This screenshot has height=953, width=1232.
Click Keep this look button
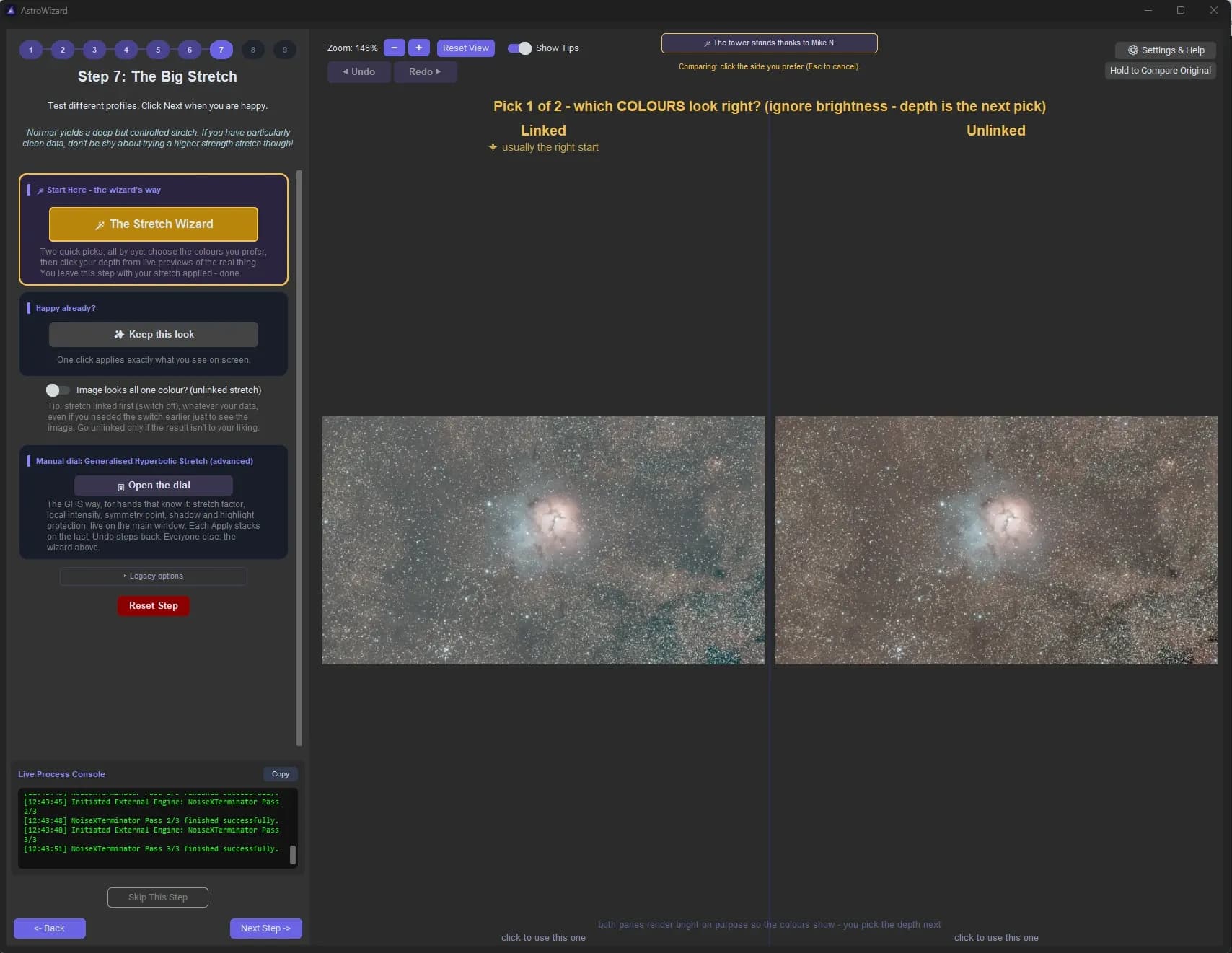[x=154, y=334]
